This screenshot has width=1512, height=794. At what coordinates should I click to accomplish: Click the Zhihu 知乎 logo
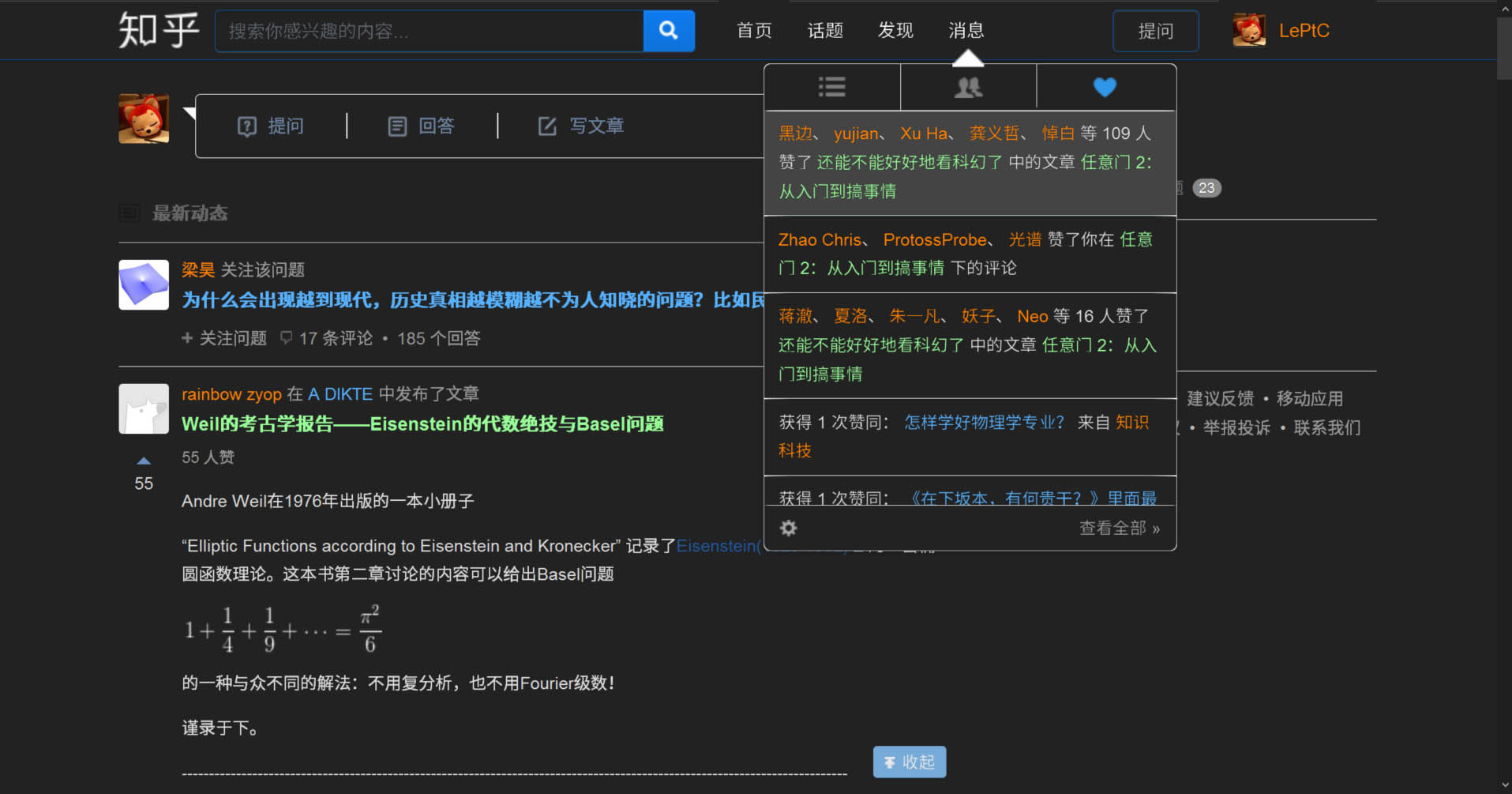[158, 31]
